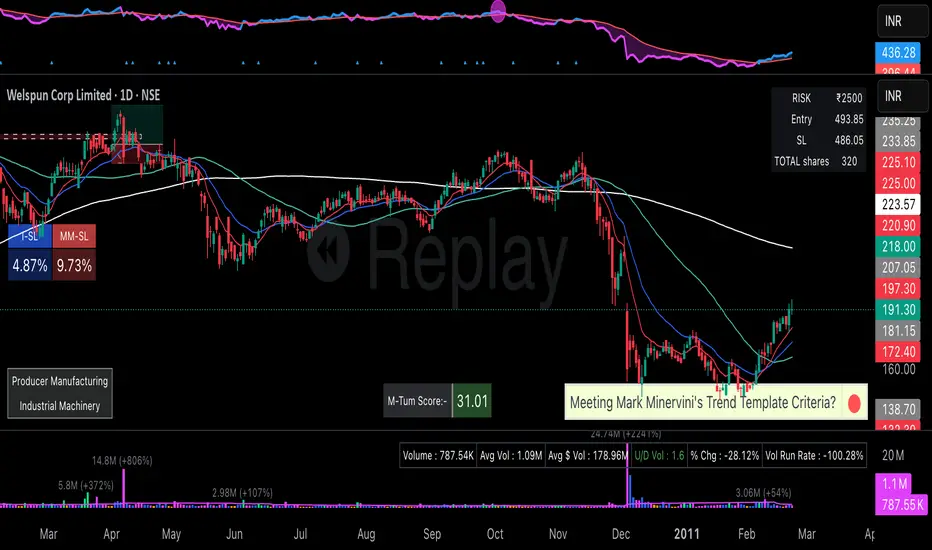Click the Avg Vol : 1.09M cell
Image resolution: width=932 pixels, height=550 pixels.
(511, 456)
